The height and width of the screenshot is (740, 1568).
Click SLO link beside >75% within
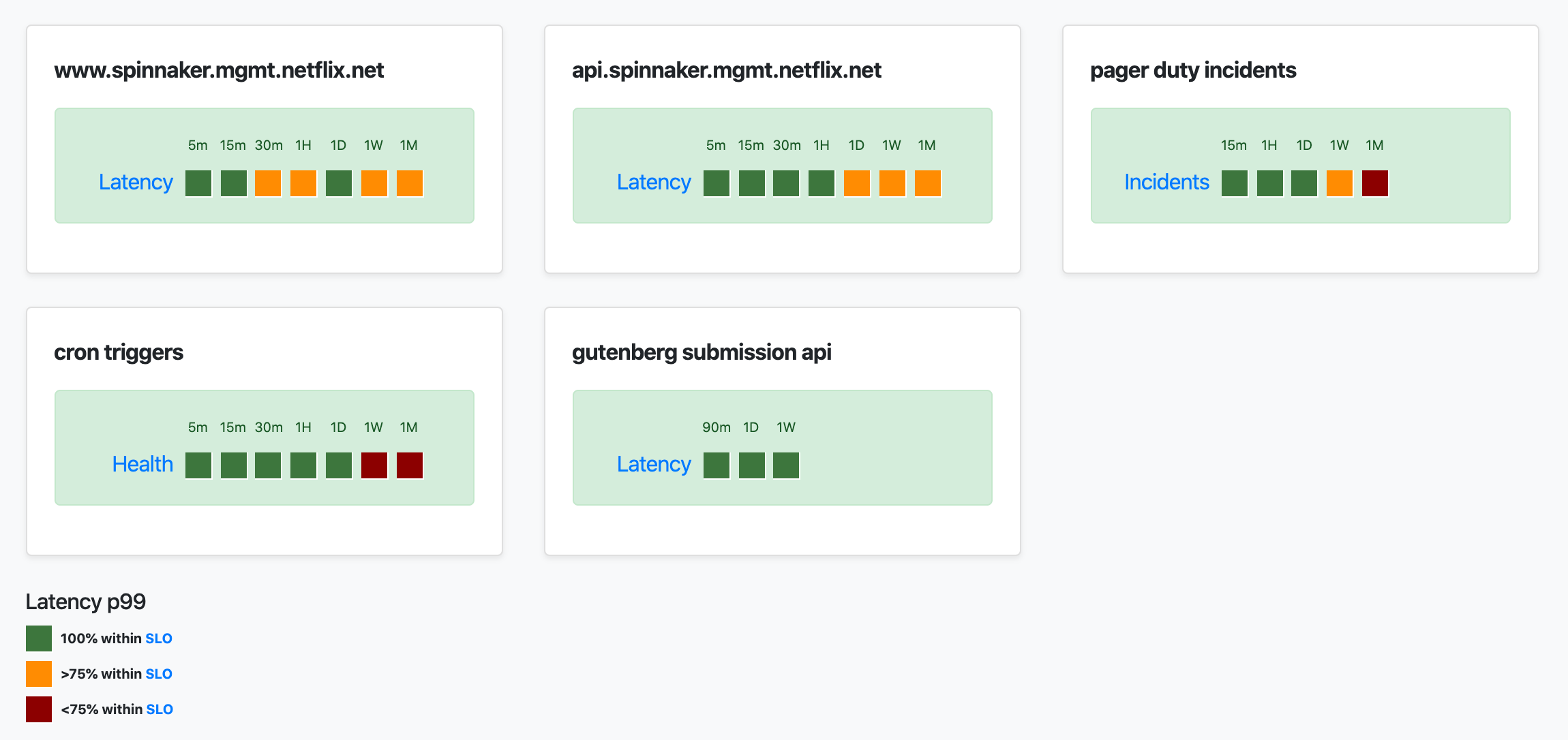159,674
